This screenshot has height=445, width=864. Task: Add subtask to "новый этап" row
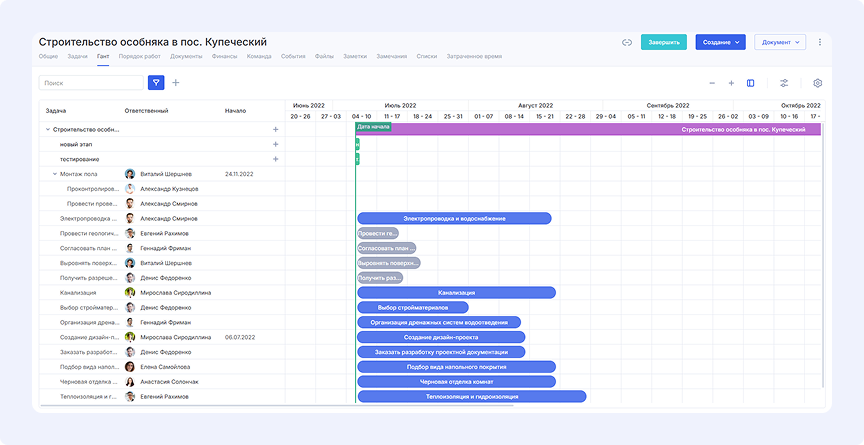(x=275, y=144)
